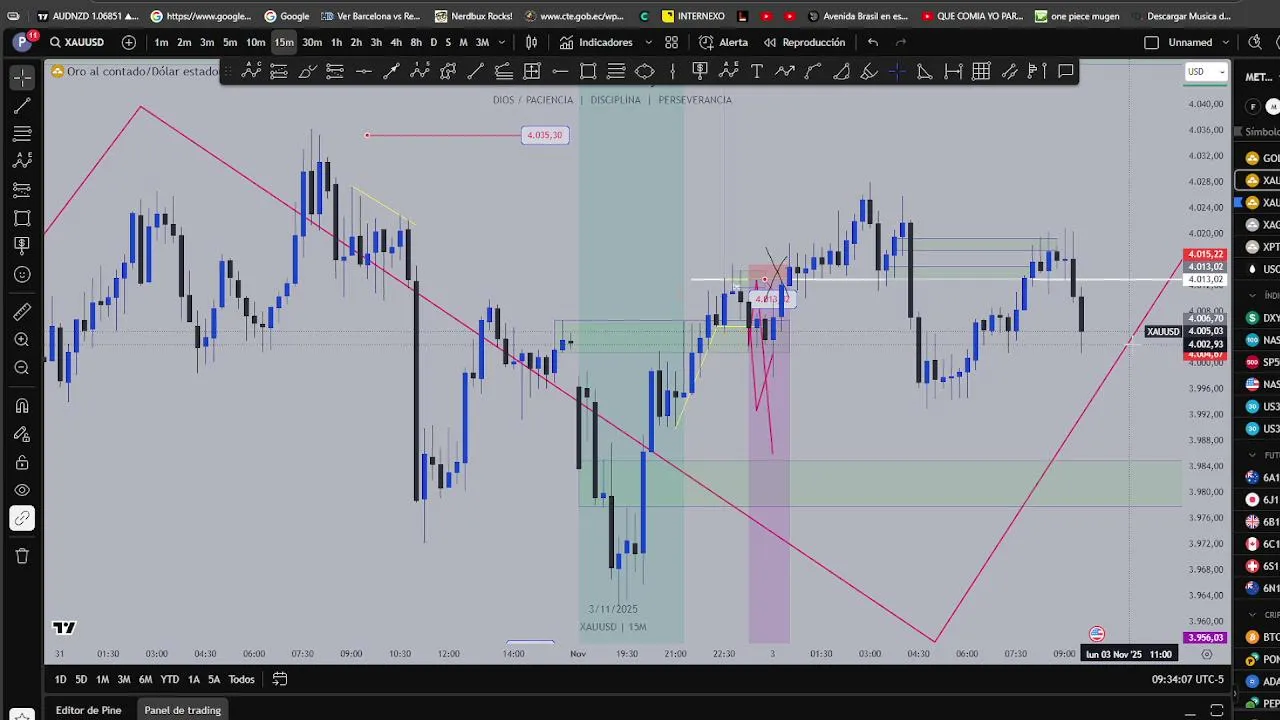Click the economic event flag on time axis

[x=1097, y=634]
